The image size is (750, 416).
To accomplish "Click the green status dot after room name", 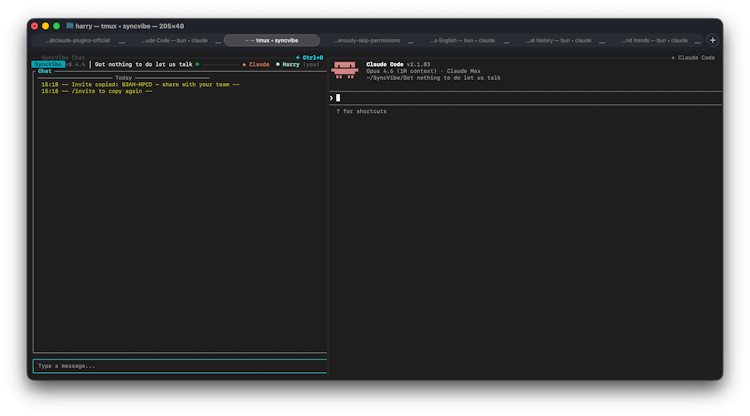I will pyautogui.click(x=197, y=64).
